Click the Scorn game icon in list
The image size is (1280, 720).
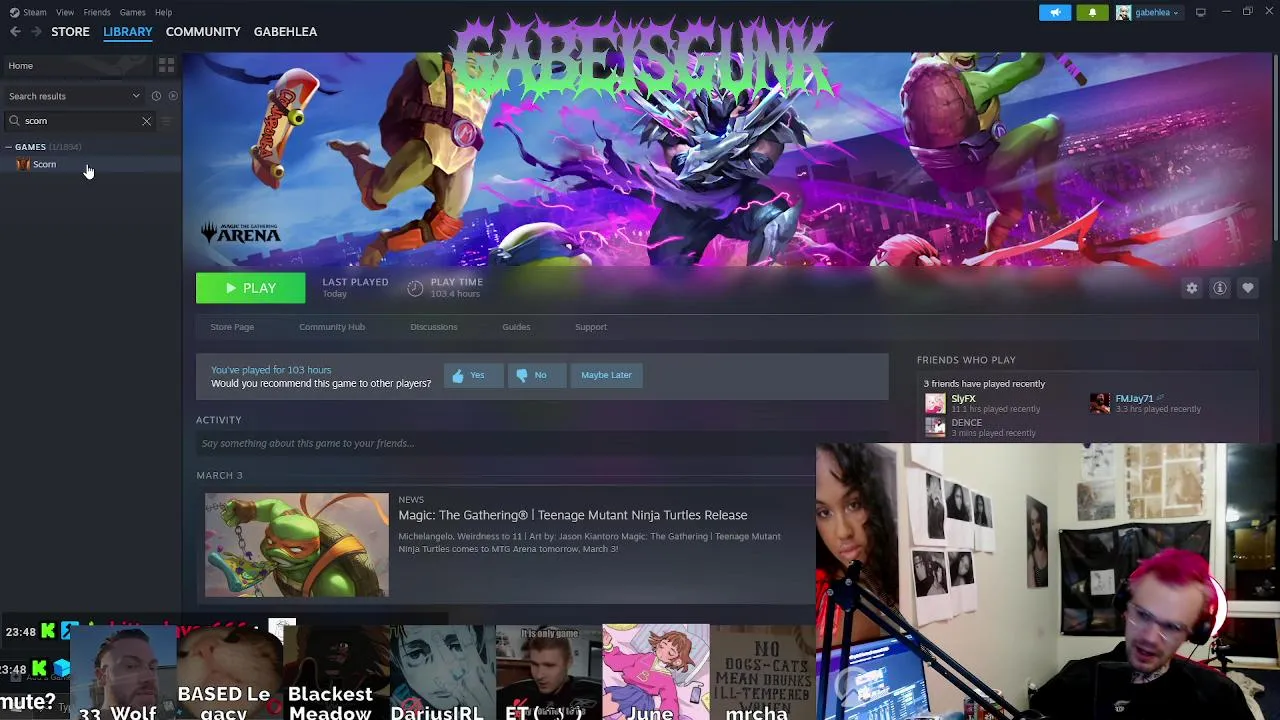pyautogui.click(x=23, y=164)
